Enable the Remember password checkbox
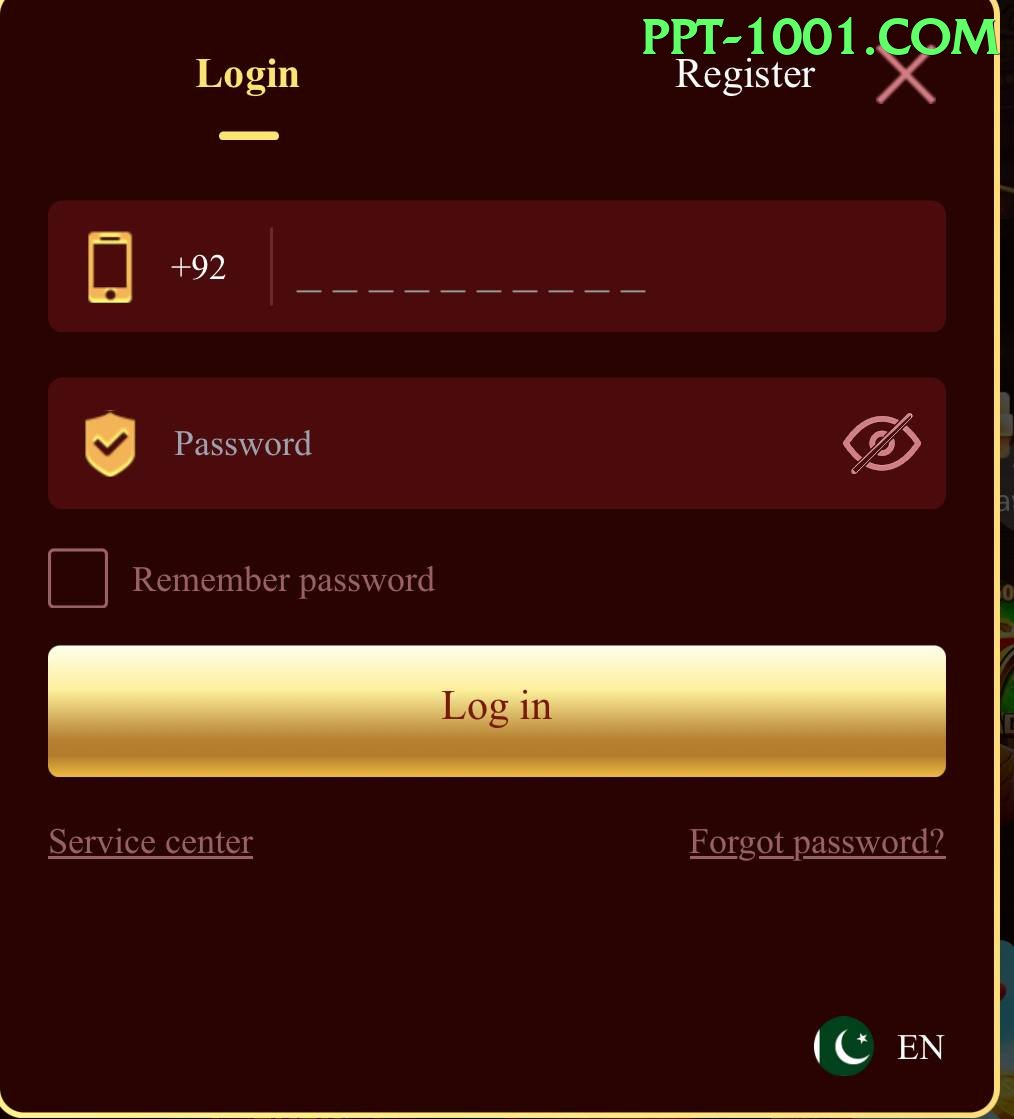Viewport: 1014px width, 1119px height. 78,578
